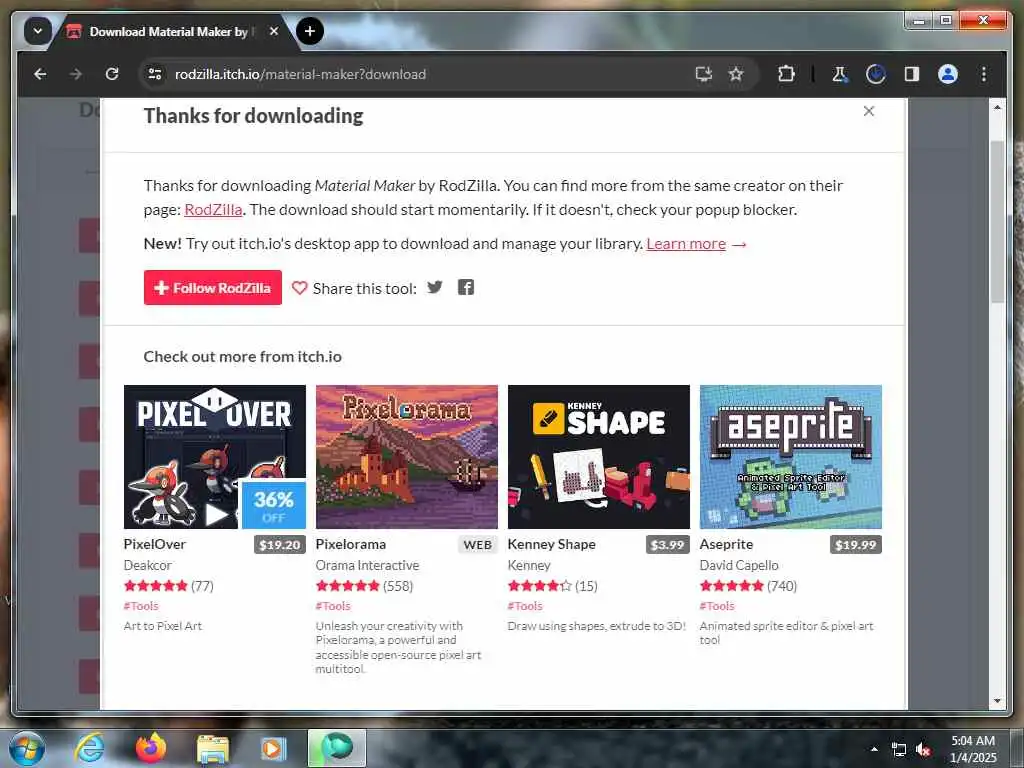Click the Follow RodZilla button
The height and width of the screenshot is (768, 1024).
213,287
